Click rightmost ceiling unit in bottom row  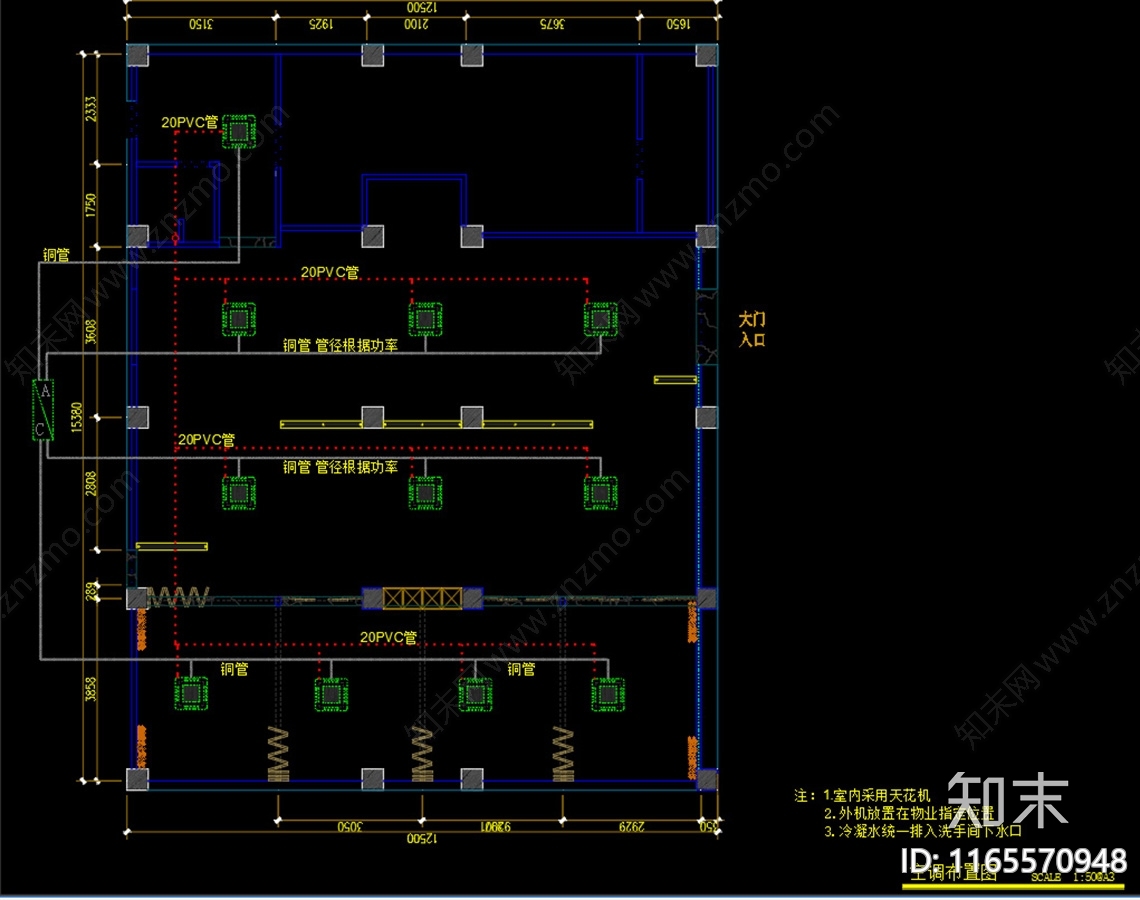tap(608, 694)
